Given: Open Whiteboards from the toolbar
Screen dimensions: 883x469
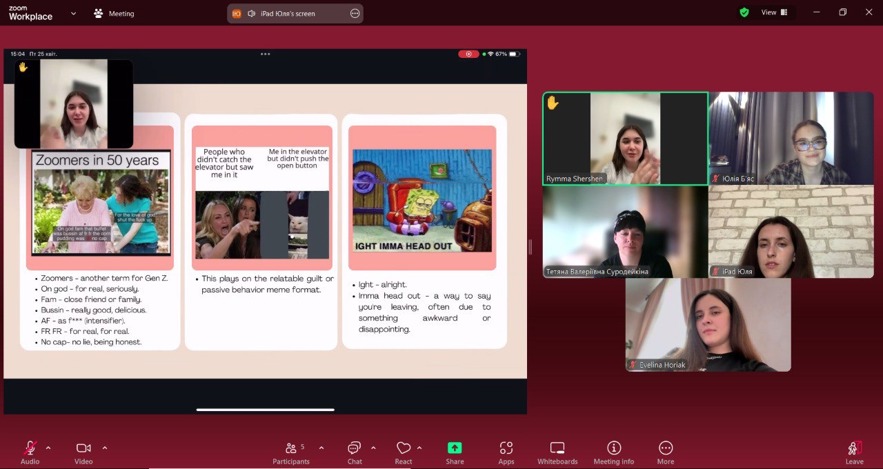Looking at the screenshot, I should coord(557,452).
